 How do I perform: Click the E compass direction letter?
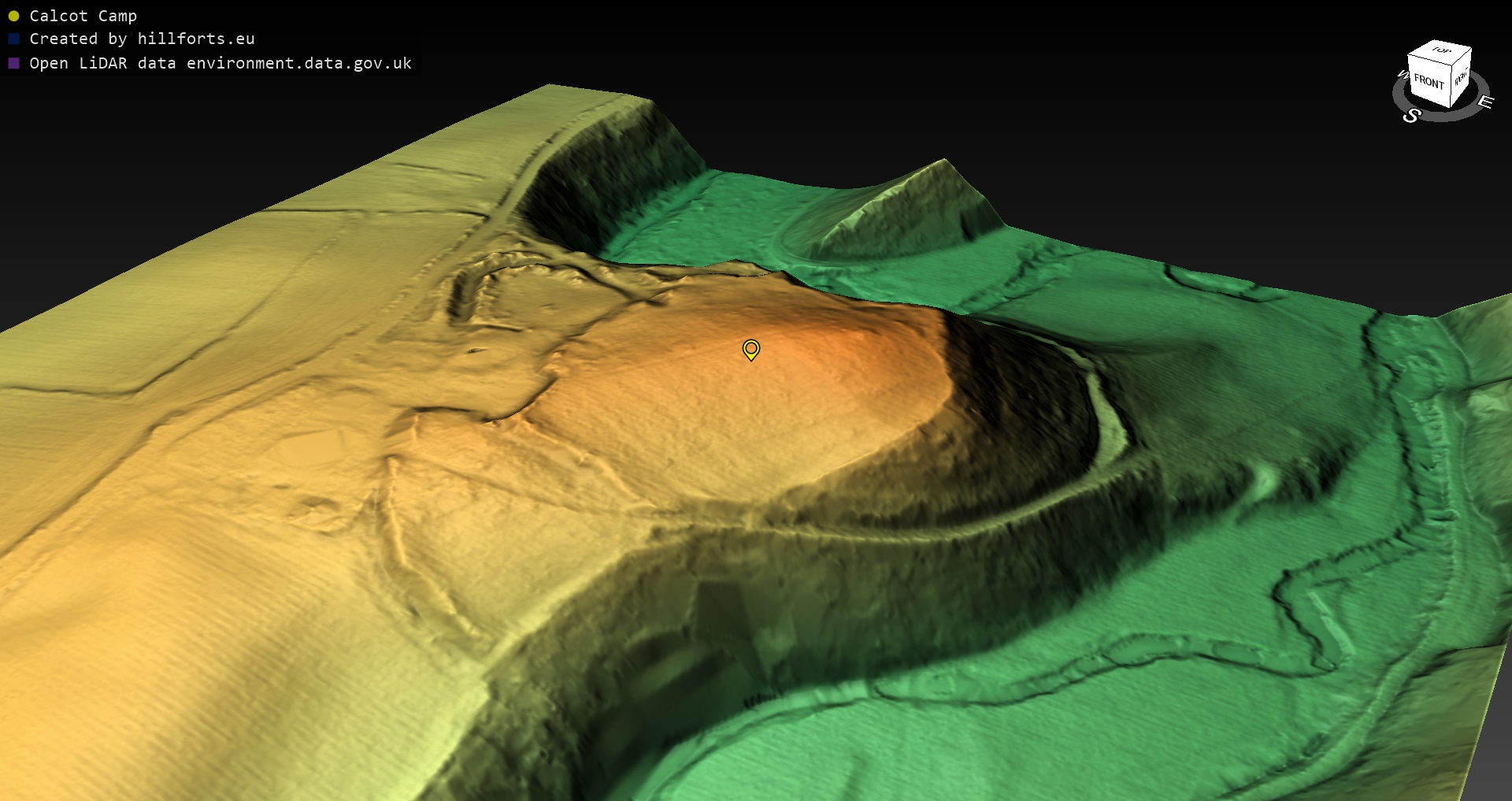click(1485, 102)
